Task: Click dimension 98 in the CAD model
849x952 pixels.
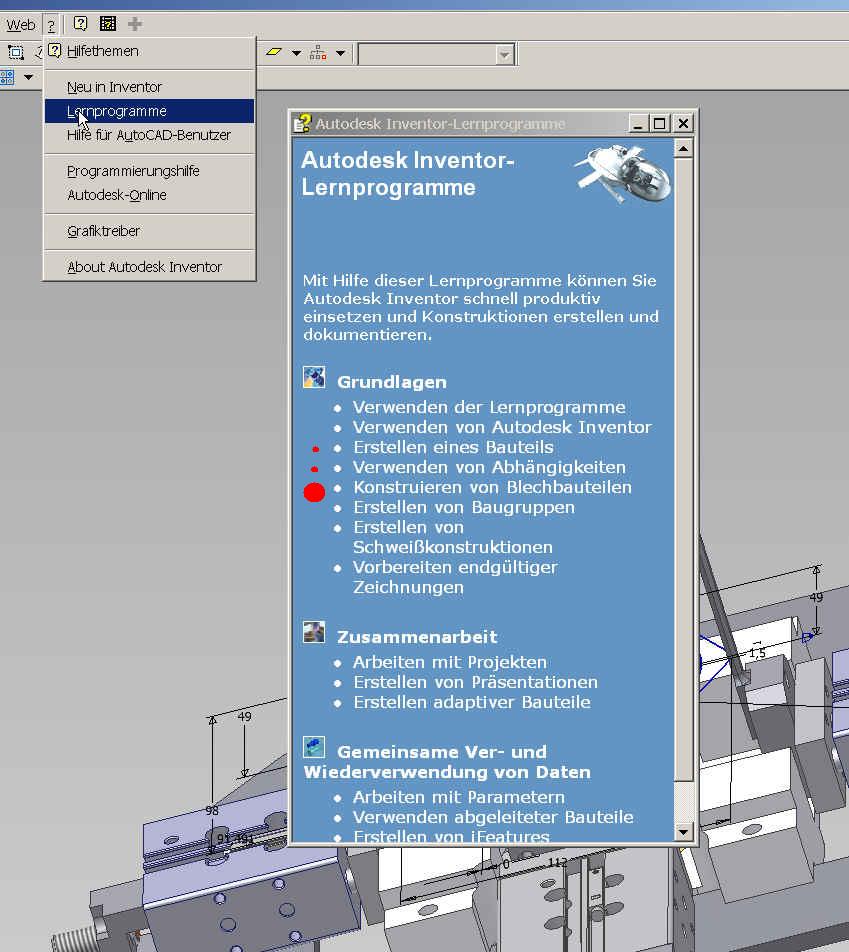Action: pos(211,811)
